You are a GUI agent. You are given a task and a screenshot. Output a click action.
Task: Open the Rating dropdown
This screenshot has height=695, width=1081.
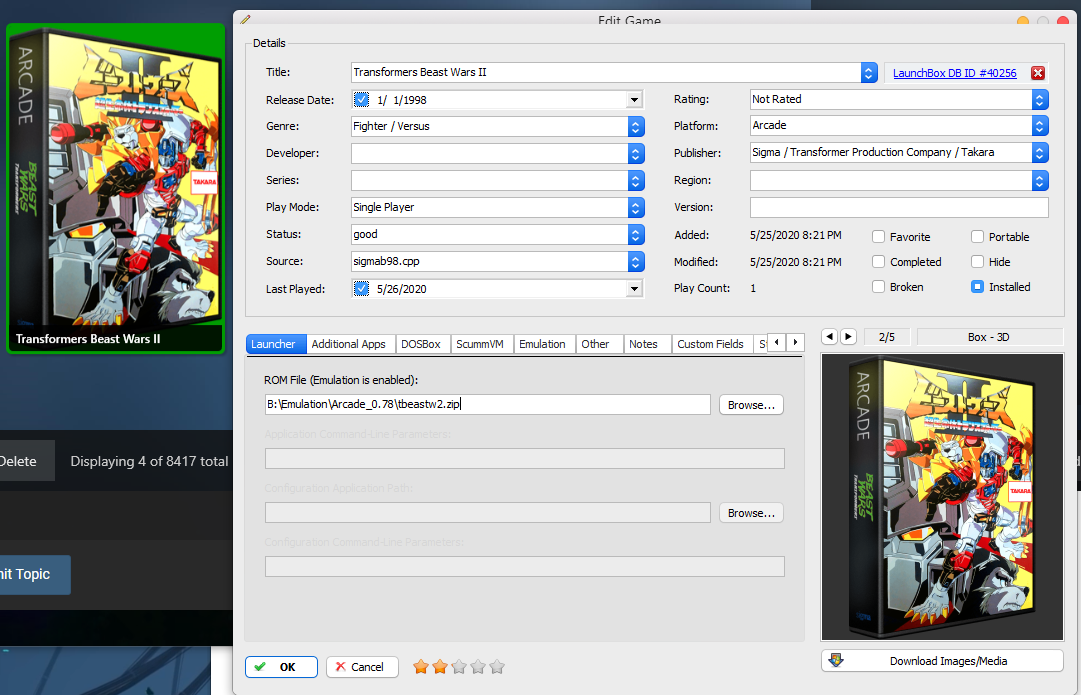[x=1040, y=99]
